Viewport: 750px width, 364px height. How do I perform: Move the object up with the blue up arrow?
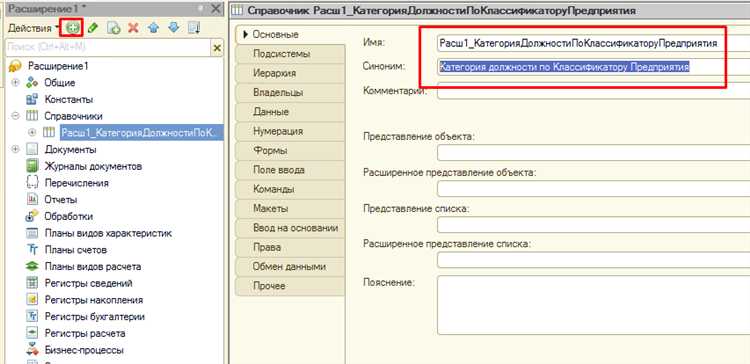(154, 28)
